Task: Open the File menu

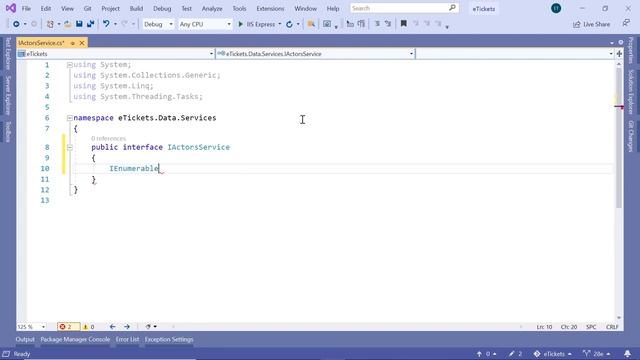Action: [x=26, y=9]
